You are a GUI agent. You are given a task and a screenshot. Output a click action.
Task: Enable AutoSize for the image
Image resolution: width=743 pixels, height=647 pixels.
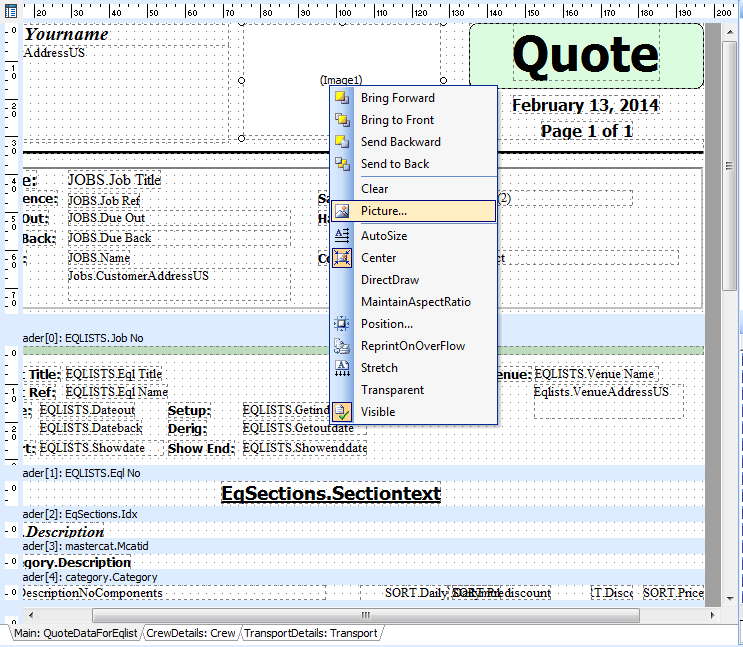coord(383,236)
